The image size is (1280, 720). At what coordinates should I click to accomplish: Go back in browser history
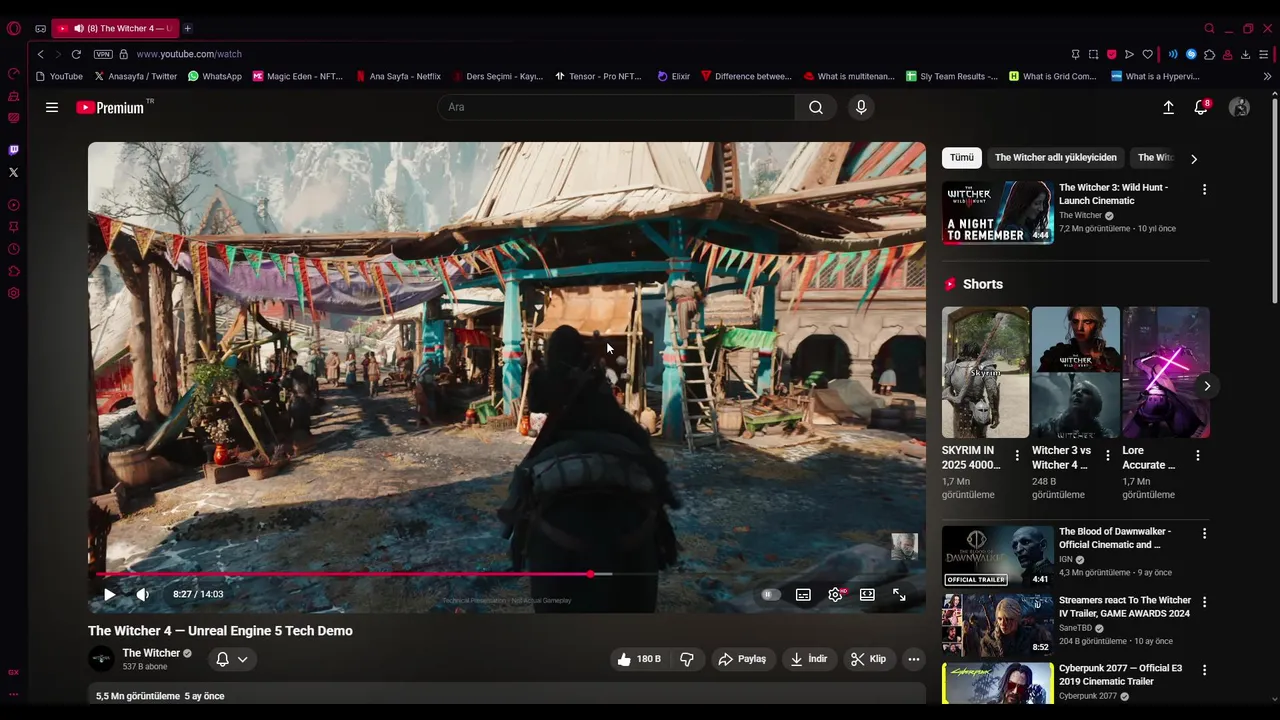(40, 54)
